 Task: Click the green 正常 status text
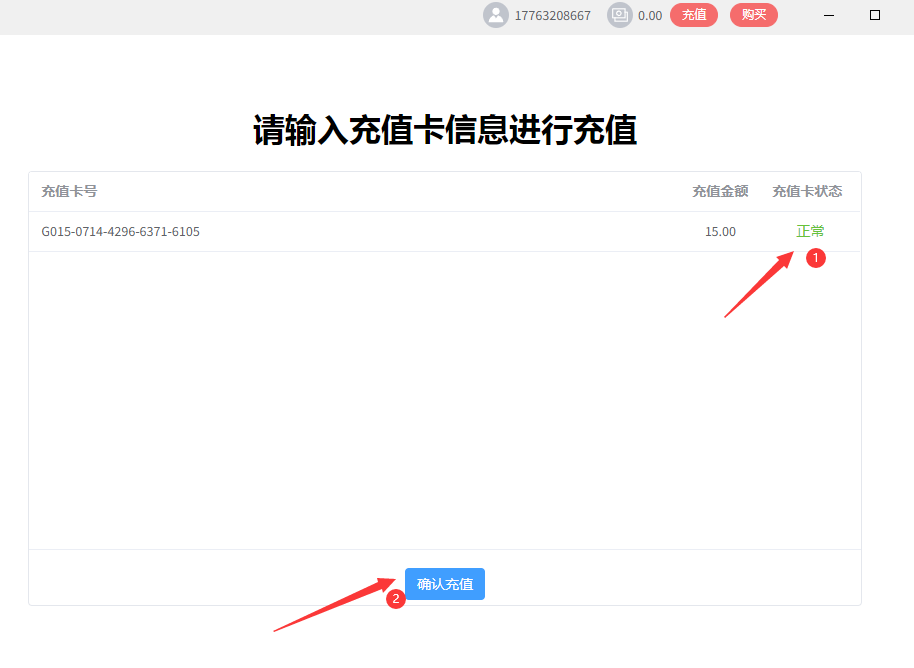pyautogui.click(x=810, y=231)
